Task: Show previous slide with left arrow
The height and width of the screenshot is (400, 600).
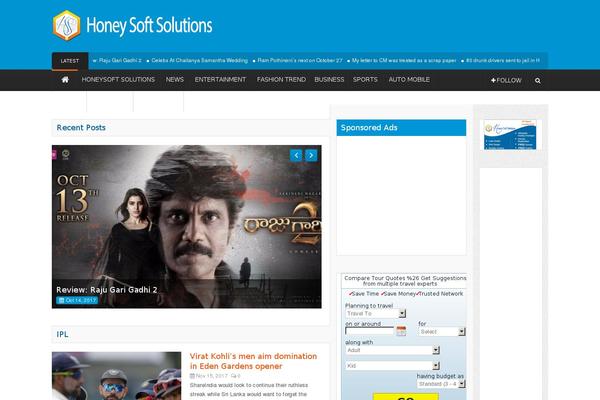Action: coord(296,155)
